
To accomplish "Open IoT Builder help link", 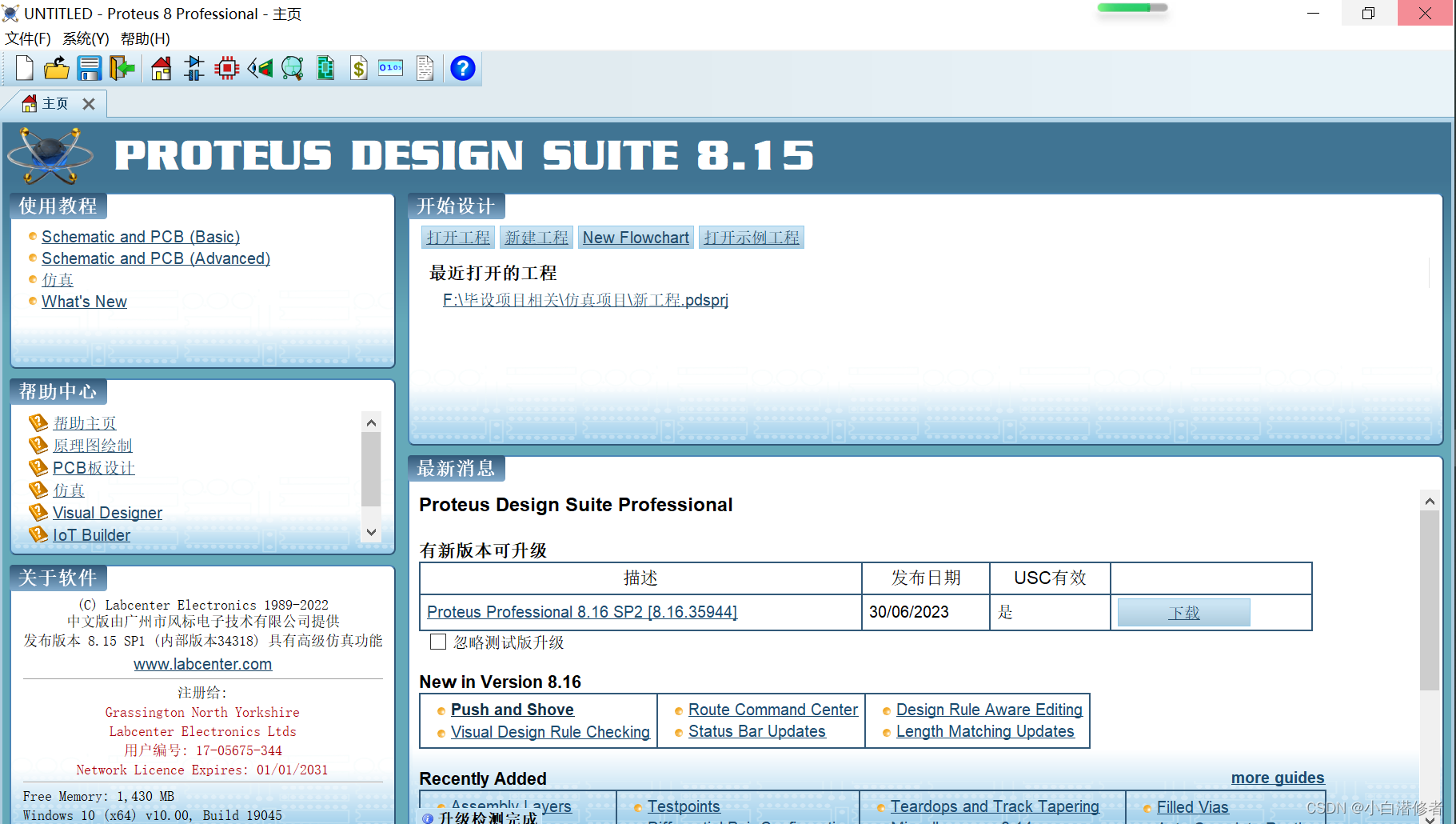I will pyautogui.click(x=91, y=535).
